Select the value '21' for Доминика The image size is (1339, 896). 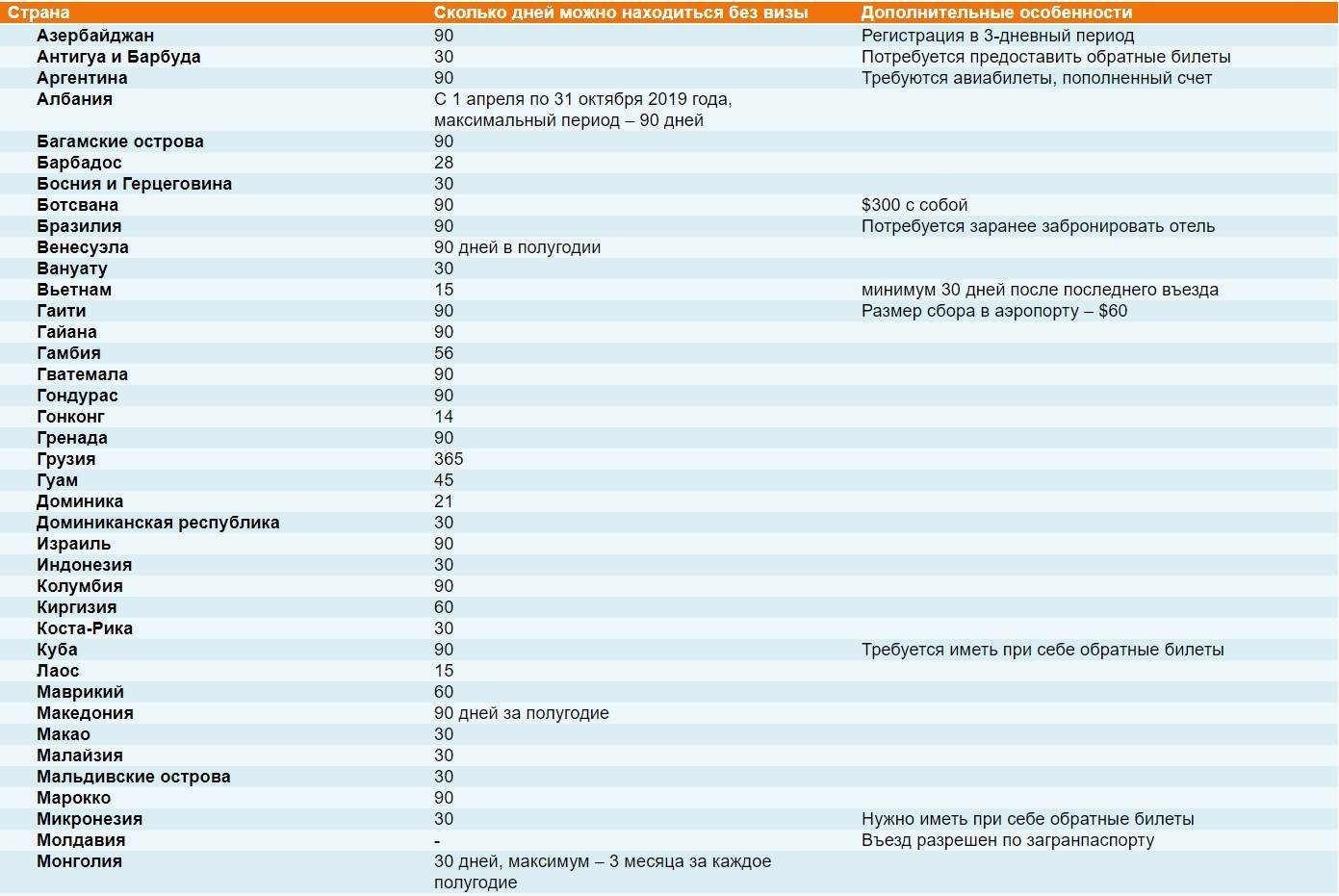click(444, 501)
